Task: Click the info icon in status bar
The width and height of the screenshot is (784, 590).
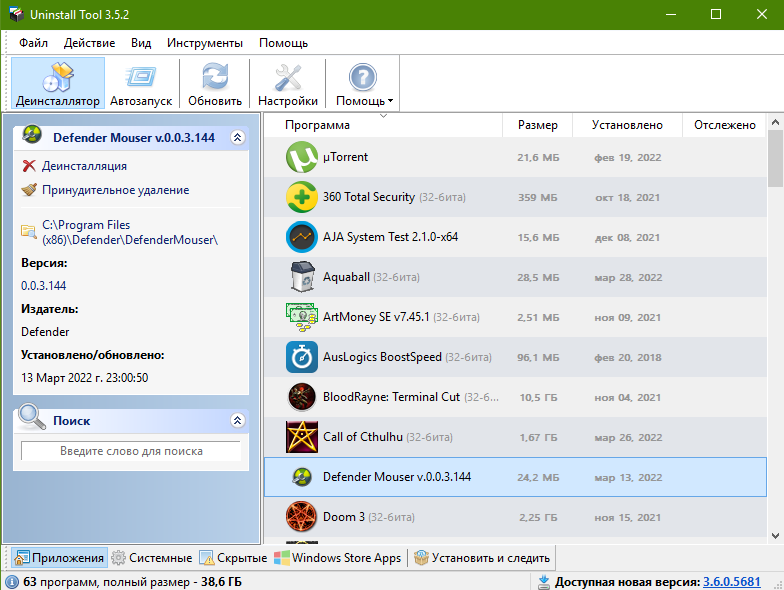Action: pyautogui.click(x=12, y=582)
